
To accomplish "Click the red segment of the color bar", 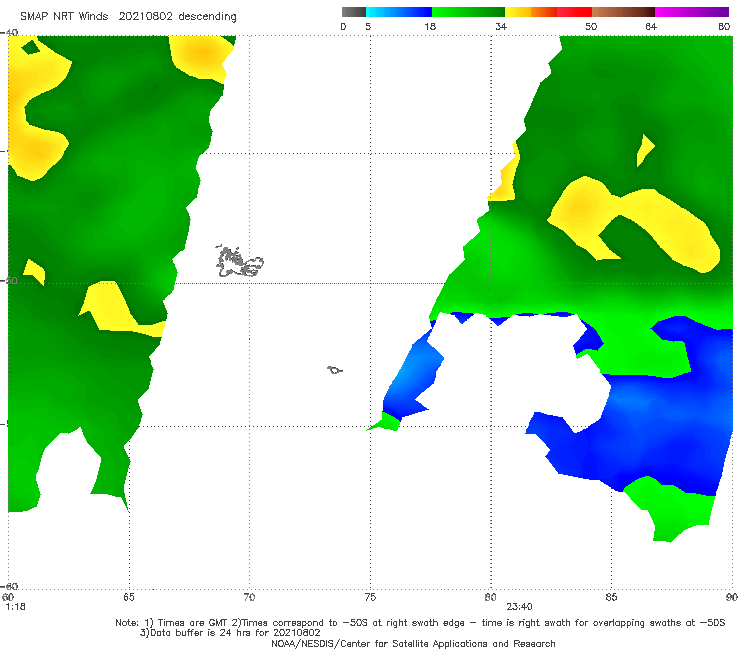I will (x=575, y=12).
